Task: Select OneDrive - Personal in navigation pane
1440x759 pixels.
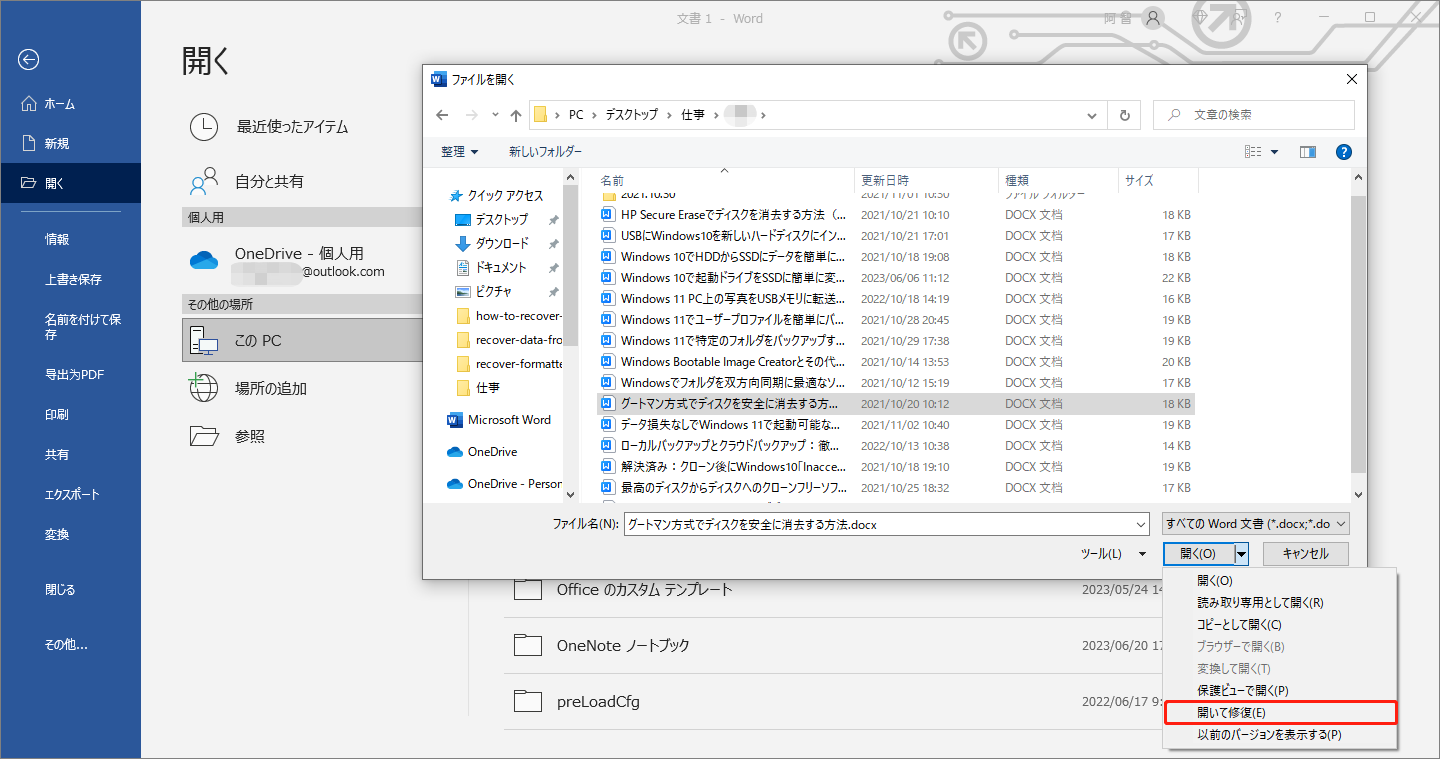Action: point(504,484)
